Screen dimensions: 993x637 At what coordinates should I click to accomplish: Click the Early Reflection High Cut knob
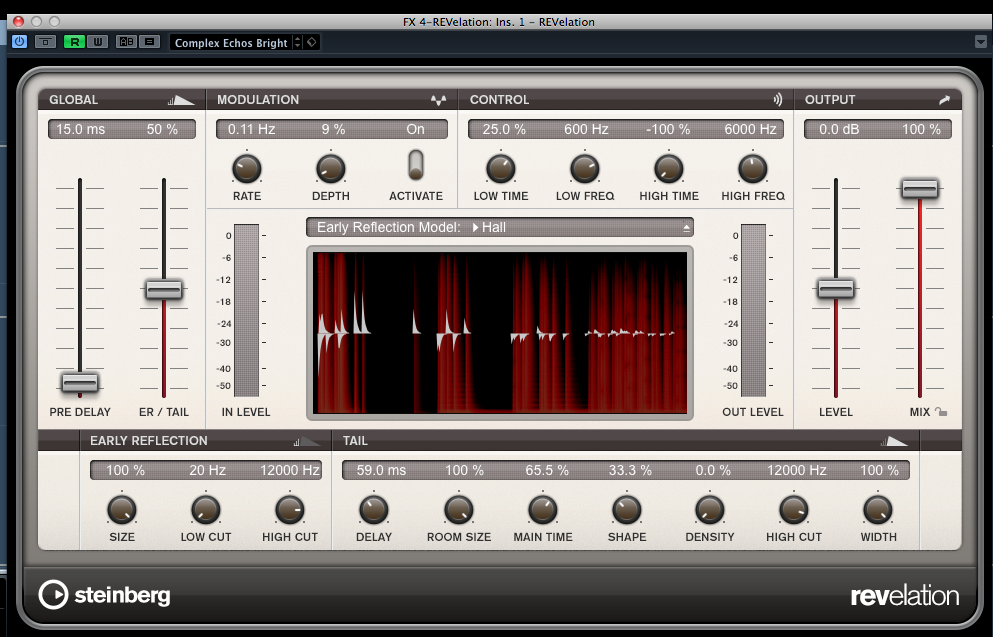(290, 510)
